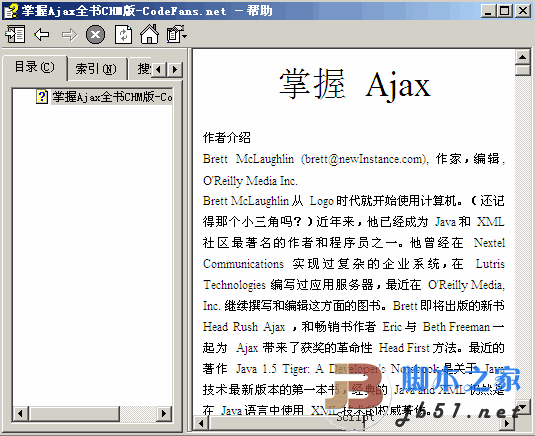The height and width of the screenshot is (436, 535).
Task: Switch to the 索引 (N) tab
Action: pyautogui.click(x=96, y=69)
